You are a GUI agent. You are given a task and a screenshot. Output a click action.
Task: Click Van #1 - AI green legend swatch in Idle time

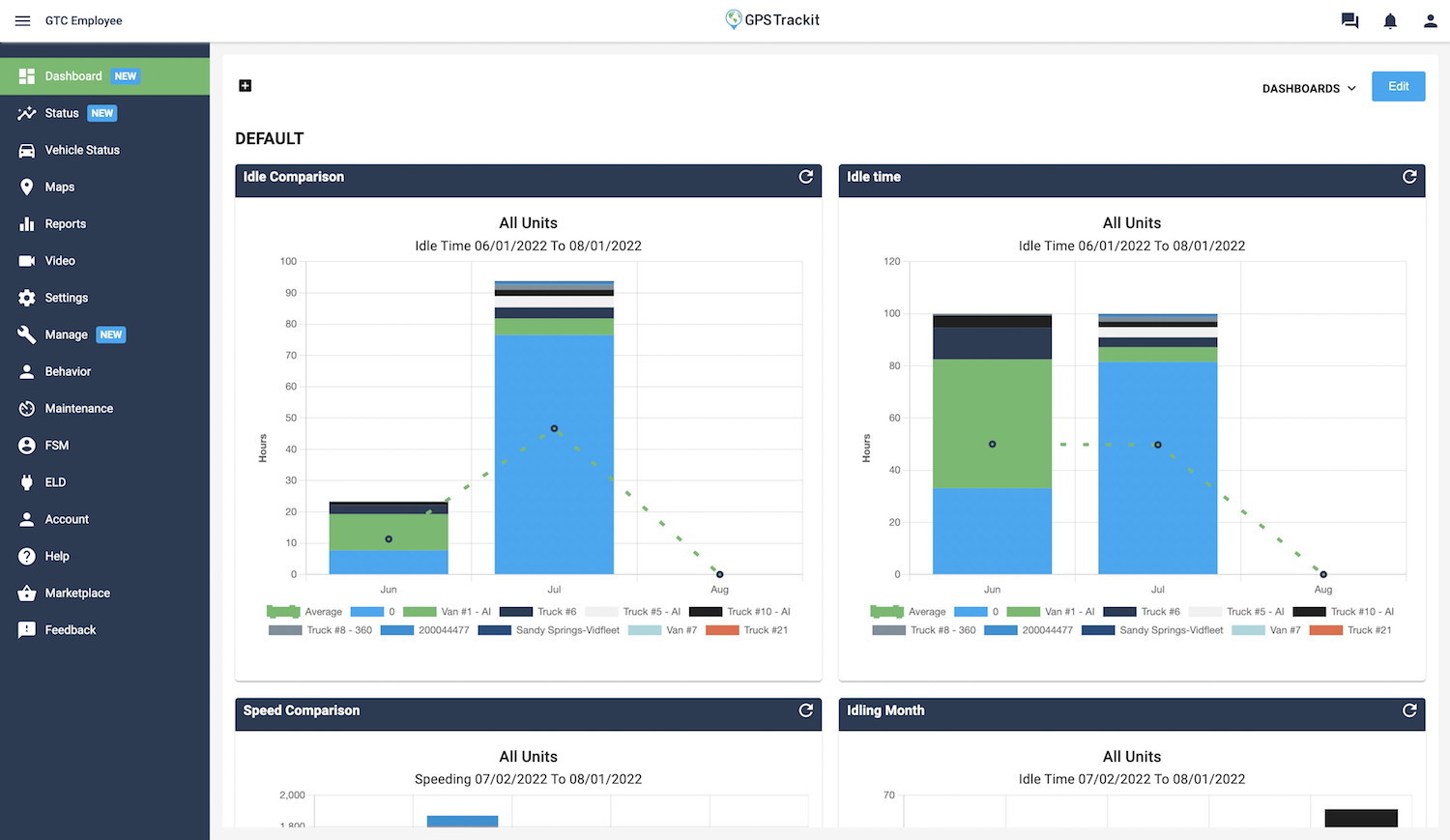pyautogui.click(x=1023, y=612)
